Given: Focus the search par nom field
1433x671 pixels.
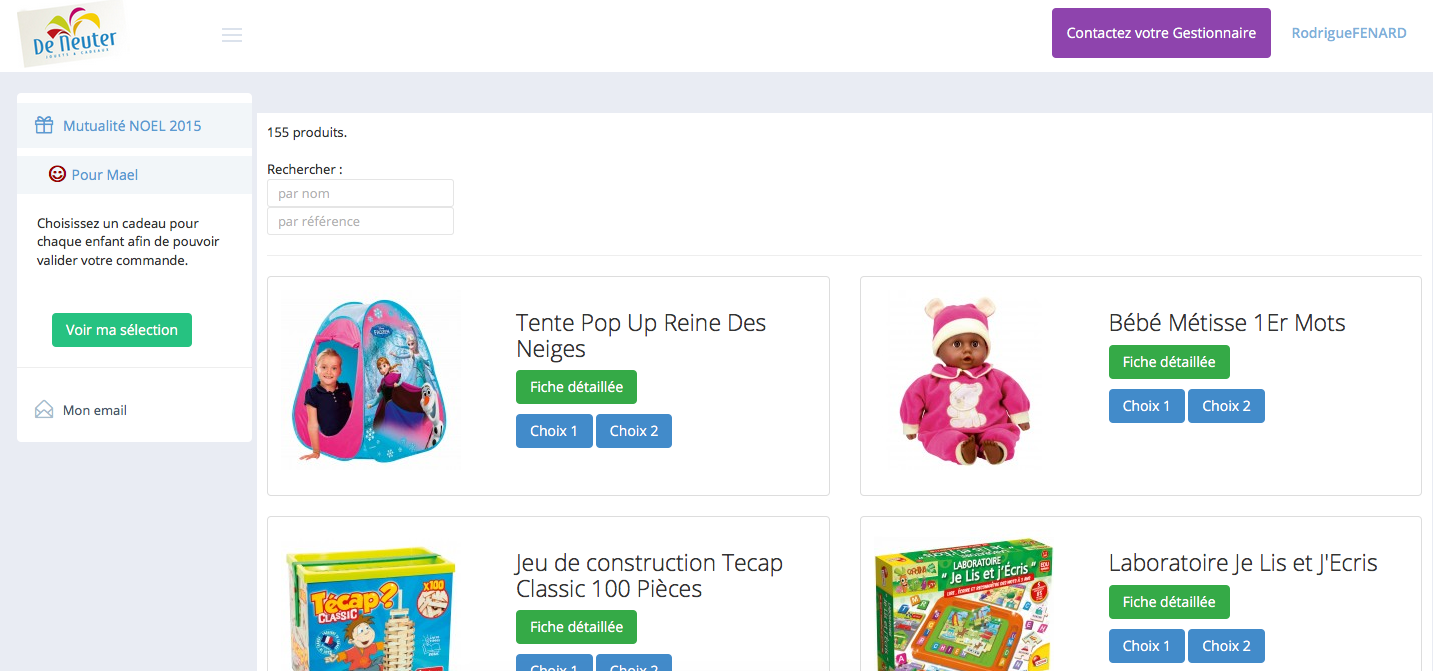Looking at the screenshot, I should click(360, 193).
